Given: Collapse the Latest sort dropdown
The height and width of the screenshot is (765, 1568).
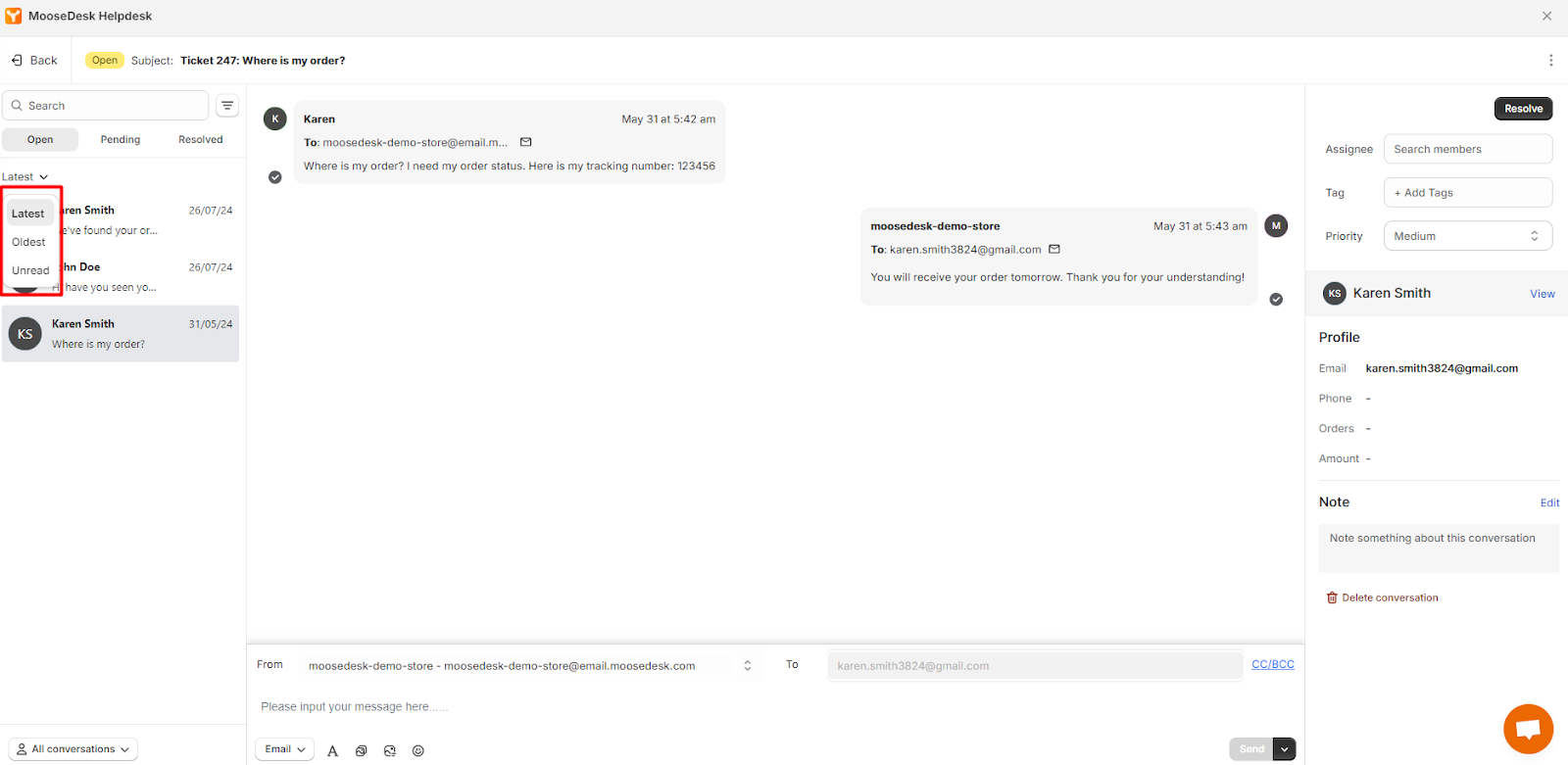Looking at the screenshot, I should (24, 177).
